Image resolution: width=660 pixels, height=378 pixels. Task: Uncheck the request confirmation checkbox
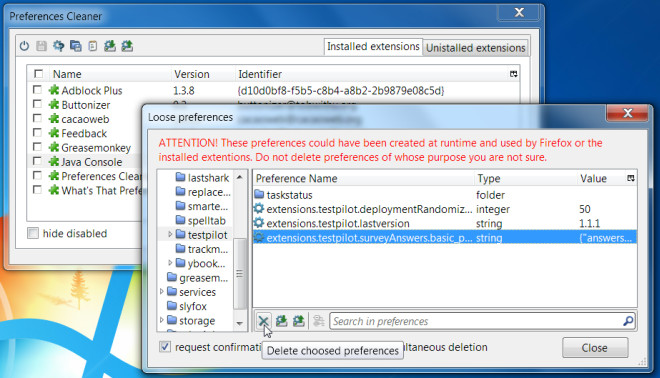tap(165, 347)
